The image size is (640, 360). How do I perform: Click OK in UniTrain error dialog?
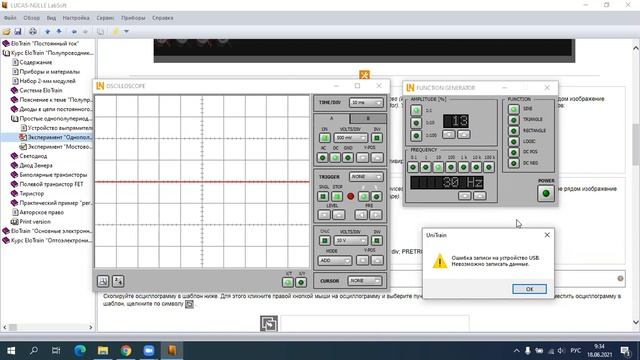point(529,289)
